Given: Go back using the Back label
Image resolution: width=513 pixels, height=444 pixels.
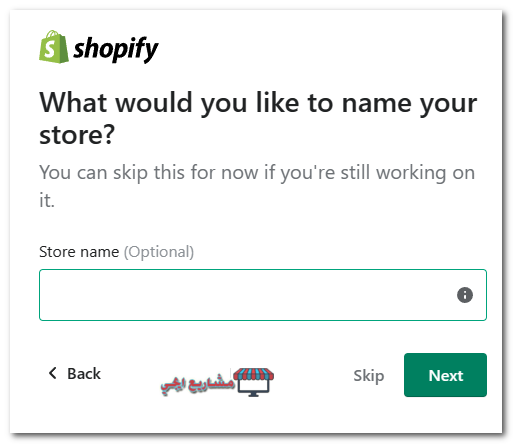Looking at the screenshot, I should [84, 373].
